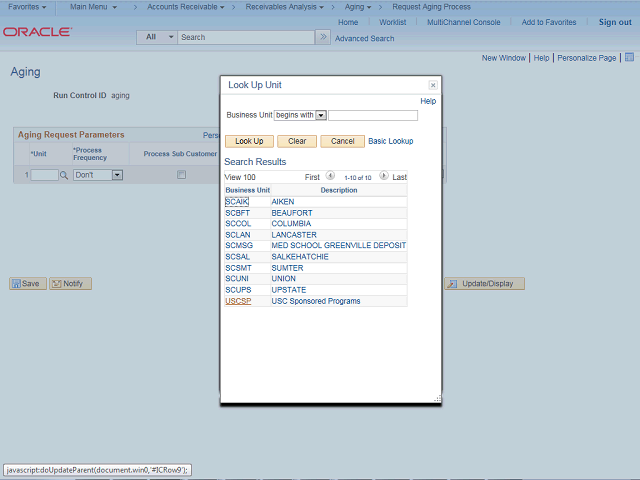This screenshot has height=480, width=640.
Task: Click the page Help link
Action: click(x=541, y=58)
